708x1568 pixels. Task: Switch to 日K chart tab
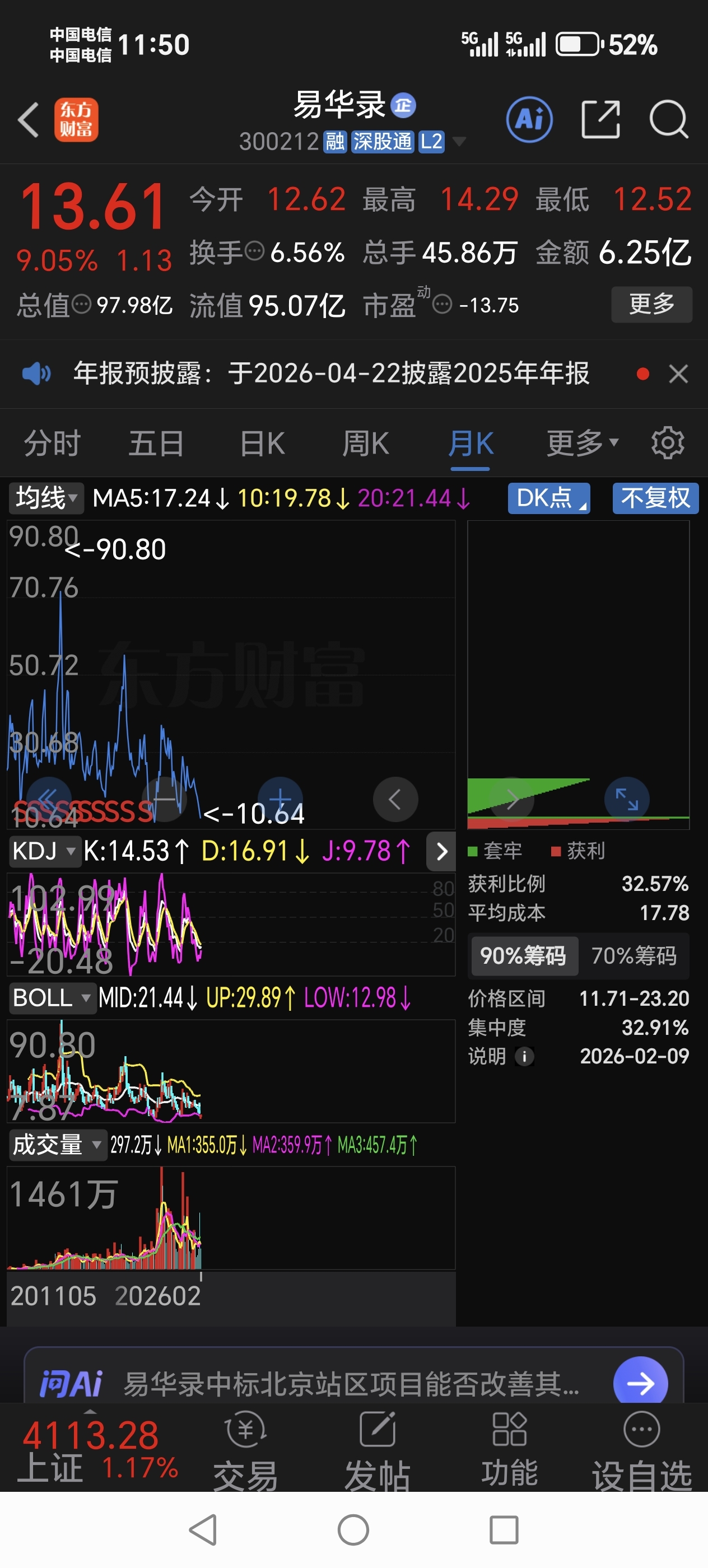tap(262, 443)
